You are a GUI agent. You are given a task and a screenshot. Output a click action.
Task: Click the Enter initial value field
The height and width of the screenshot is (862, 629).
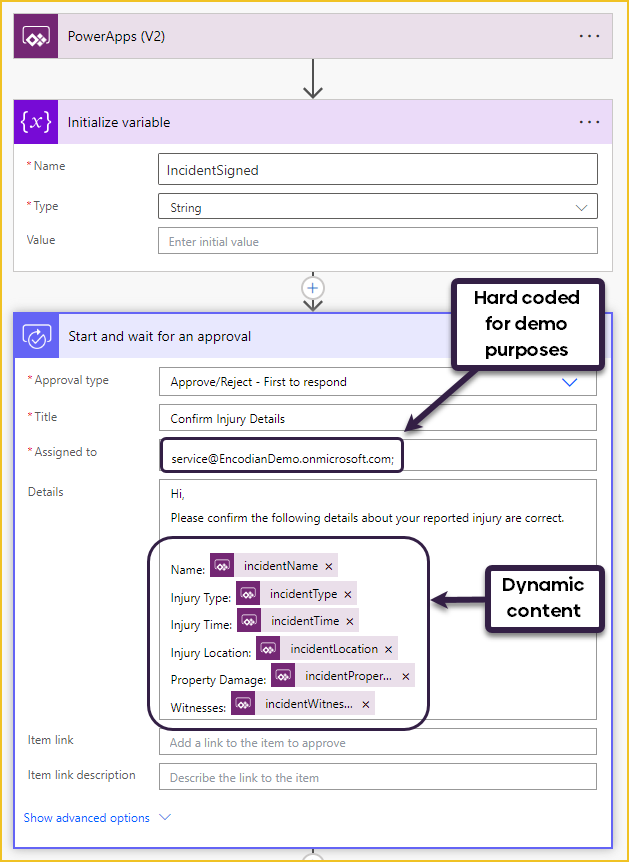[378, 241]
